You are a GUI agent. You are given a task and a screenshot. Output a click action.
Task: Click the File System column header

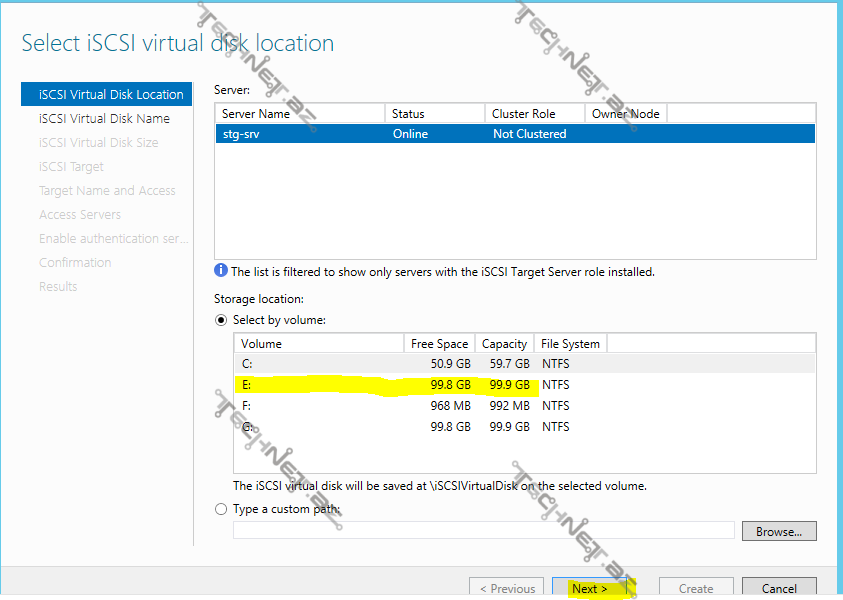coord(570,344)
